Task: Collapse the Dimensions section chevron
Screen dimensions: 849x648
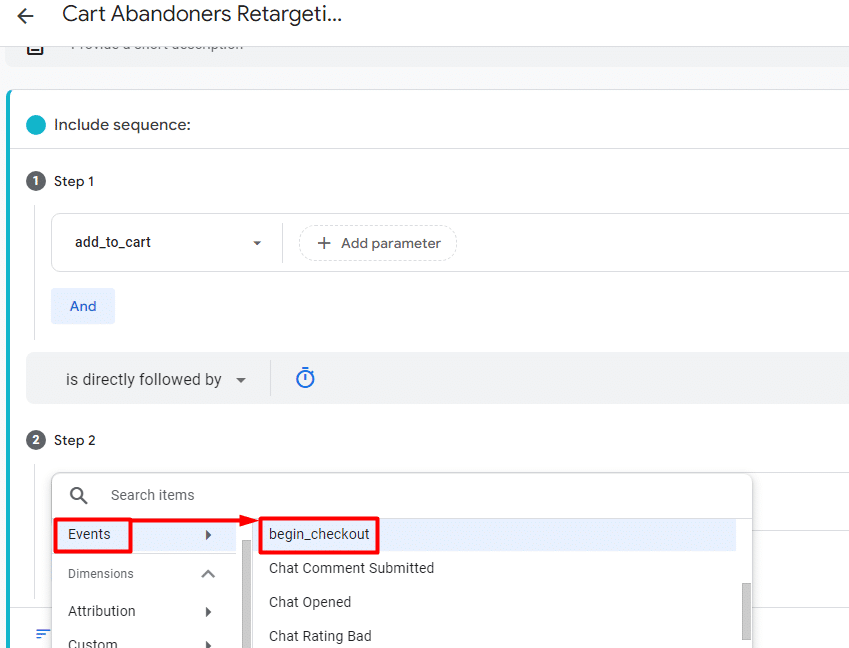Action: [x=208, y=574]
